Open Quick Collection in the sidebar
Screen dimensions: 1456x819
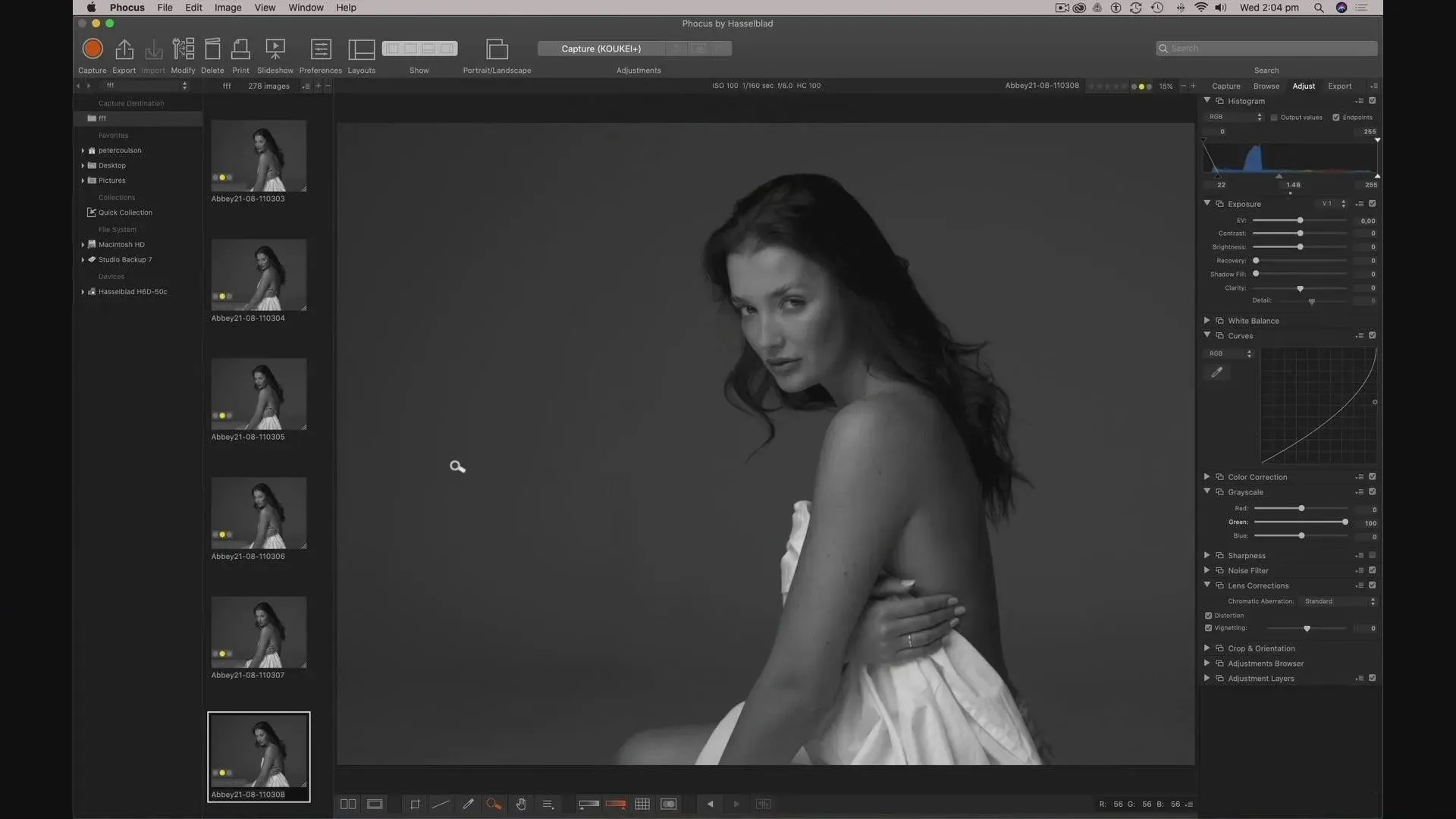(x=125, y=213)
